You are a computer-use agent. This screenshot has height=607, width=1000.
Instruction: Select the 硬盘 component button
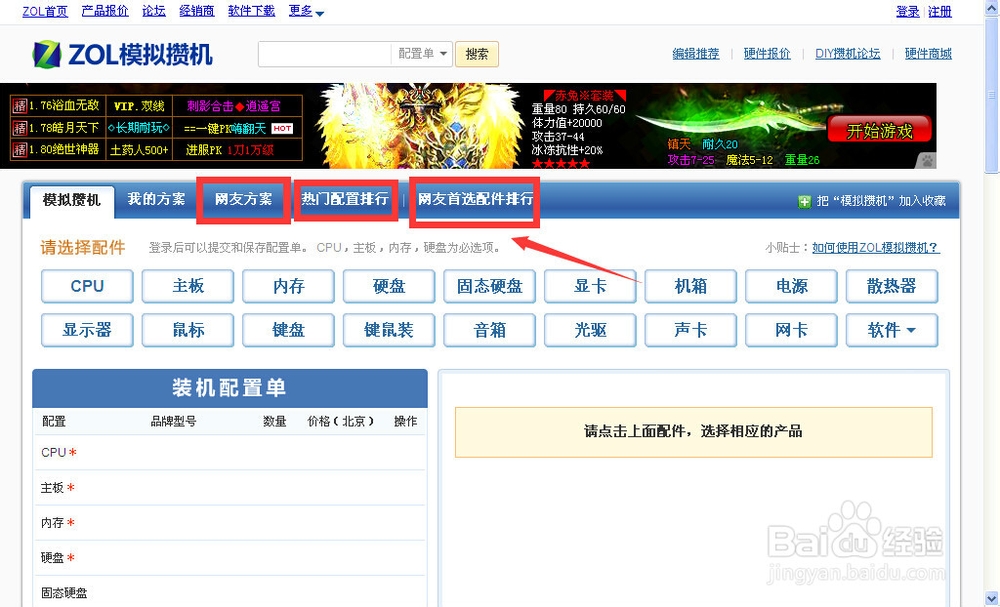[x=389, y=286]
